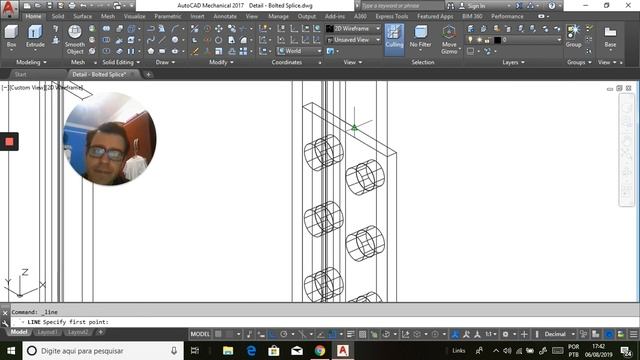
Task: Choose the Extrude tool
Action: (35, 36)
